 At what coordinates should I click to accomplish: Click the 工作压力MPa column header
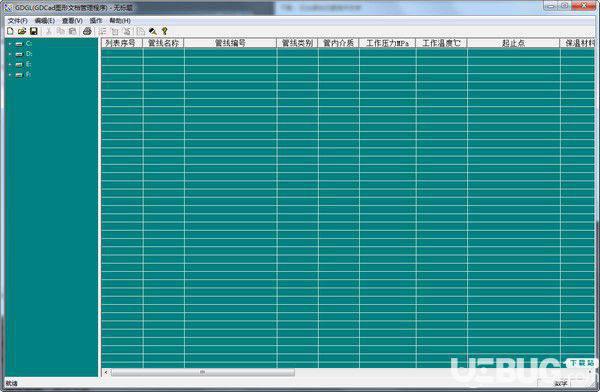tap(388, 43)
